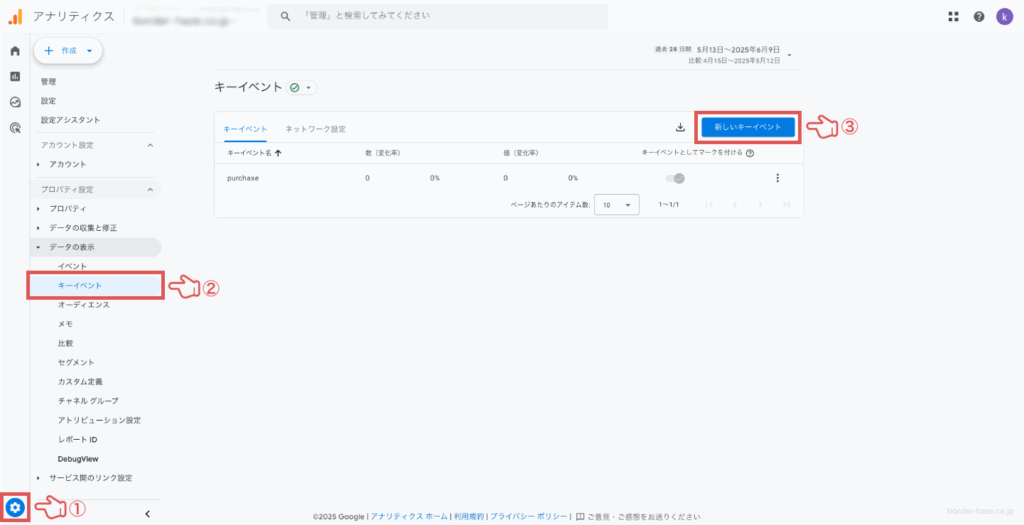Collapse the プロパティ設定 section
Viewport: 1024px width, 525px height.
(150, 189)
